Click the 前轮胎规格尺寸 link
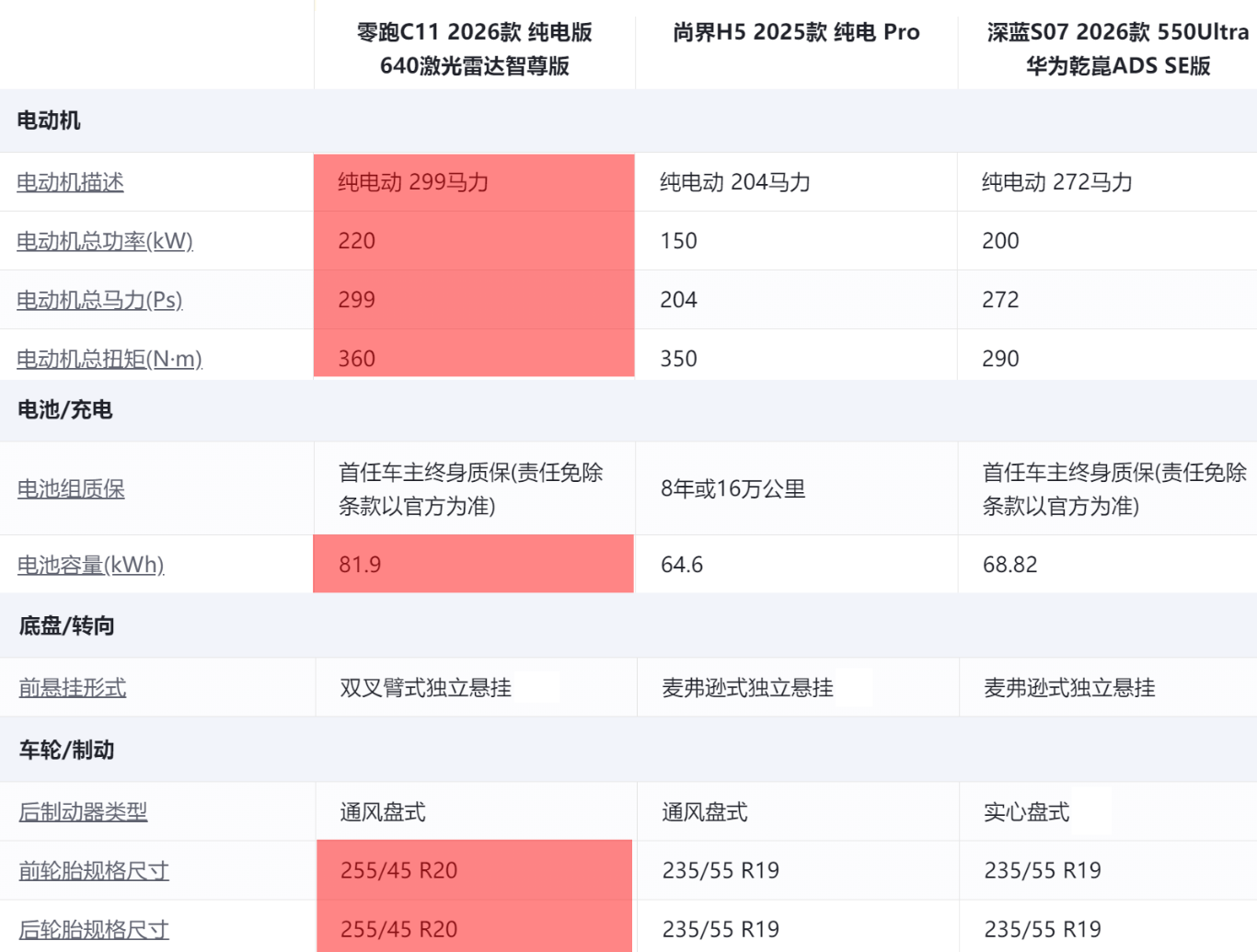This screenshot has width=1257, height=952. [x=94, y=870]
